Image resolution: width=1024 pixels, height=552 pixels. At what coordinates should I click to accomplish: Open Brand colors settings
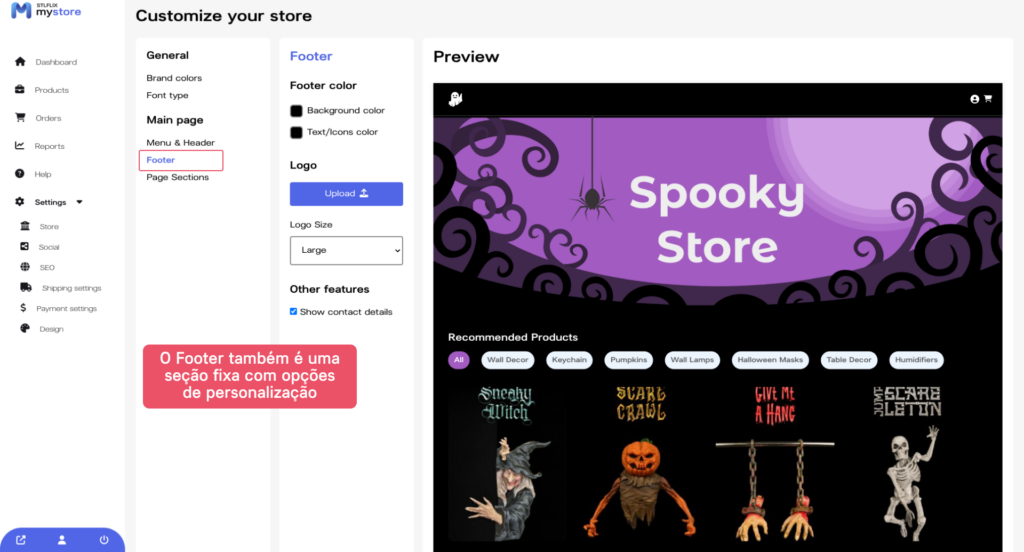click(x=174, y=78)
